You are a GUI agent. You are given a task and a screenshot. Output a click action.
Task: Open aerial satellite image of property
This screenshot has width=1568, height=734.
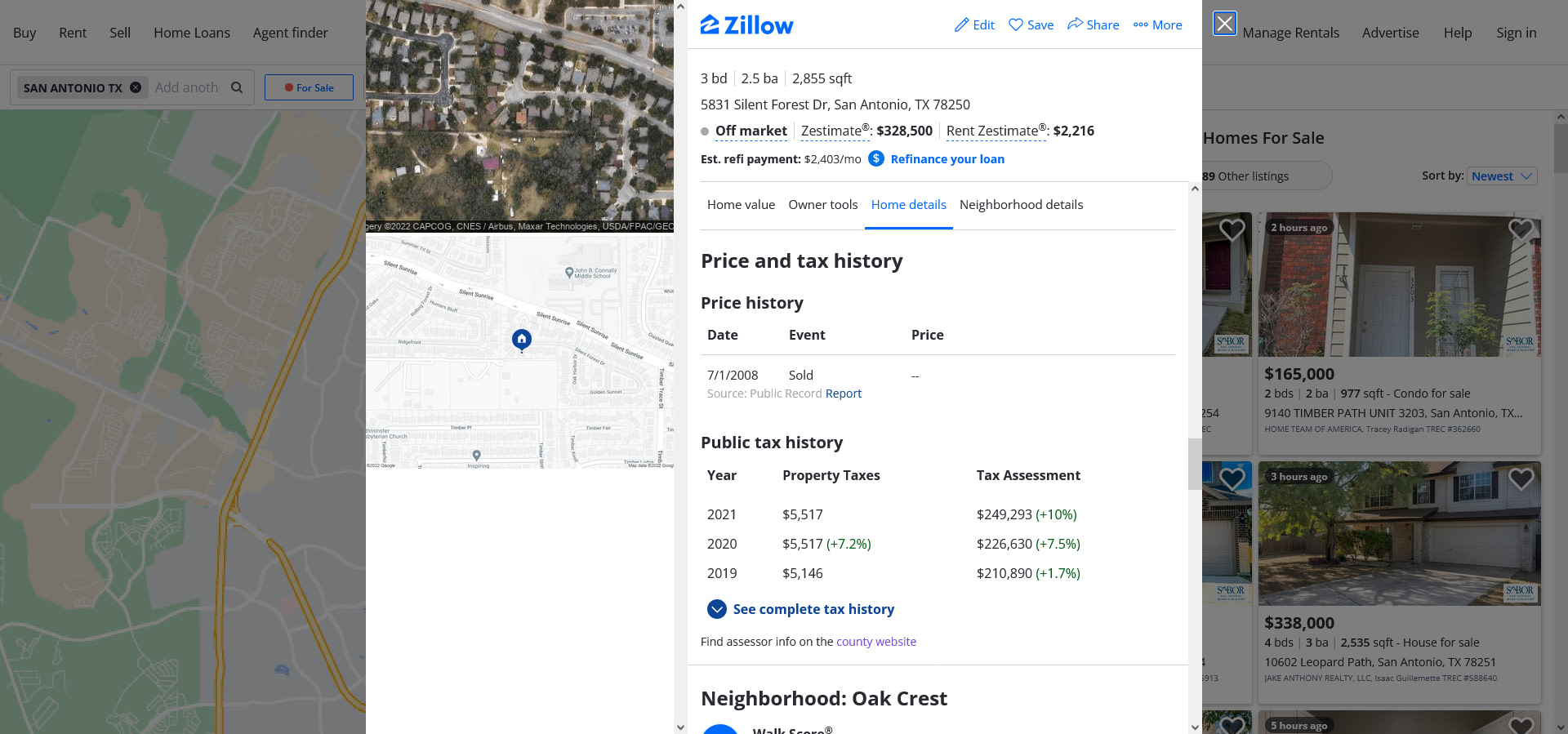coord(520,116)
